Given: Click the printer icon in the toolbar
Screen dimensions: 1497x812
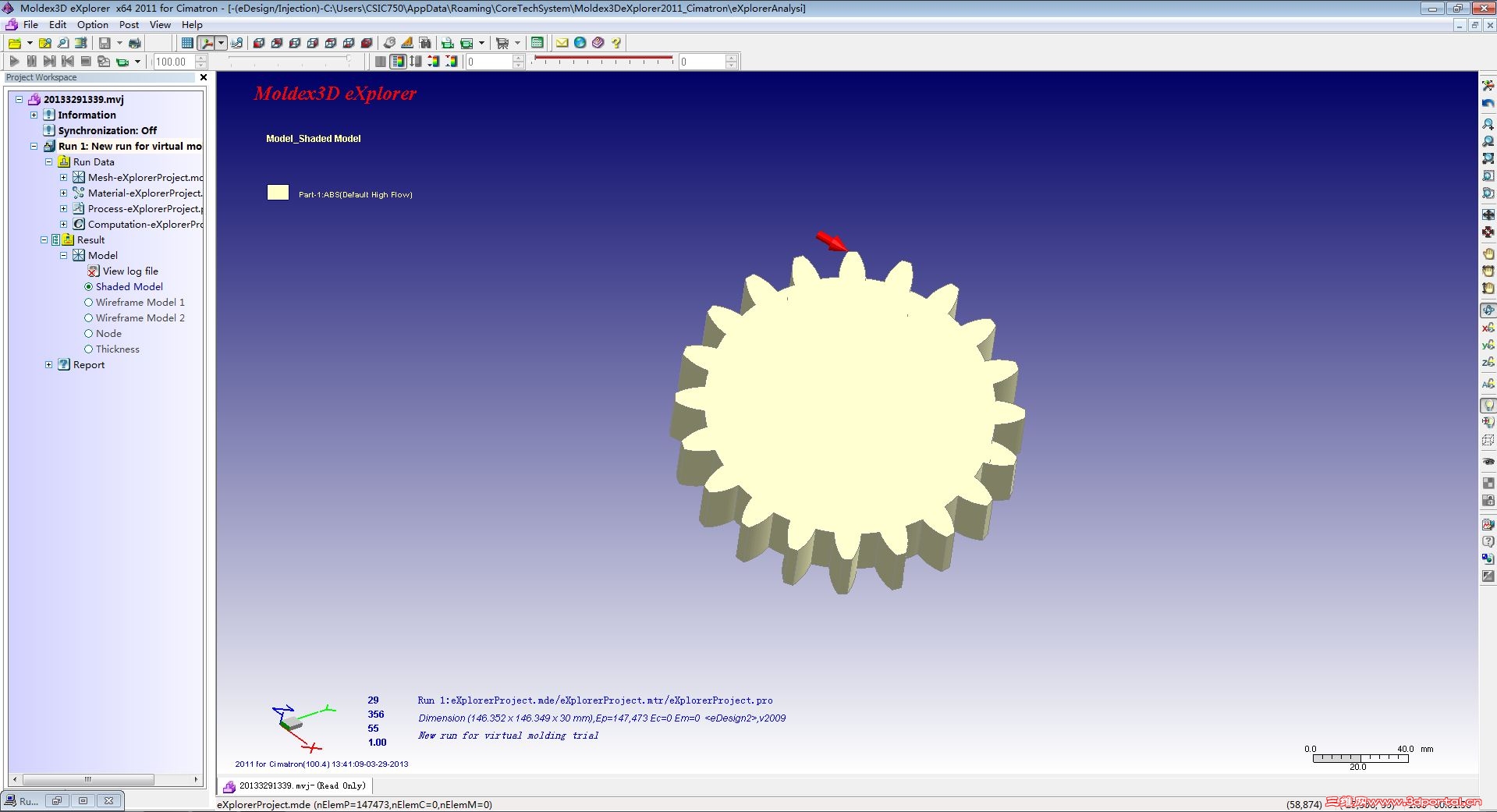Looking at the screenshot, I should tap(135, 43).
